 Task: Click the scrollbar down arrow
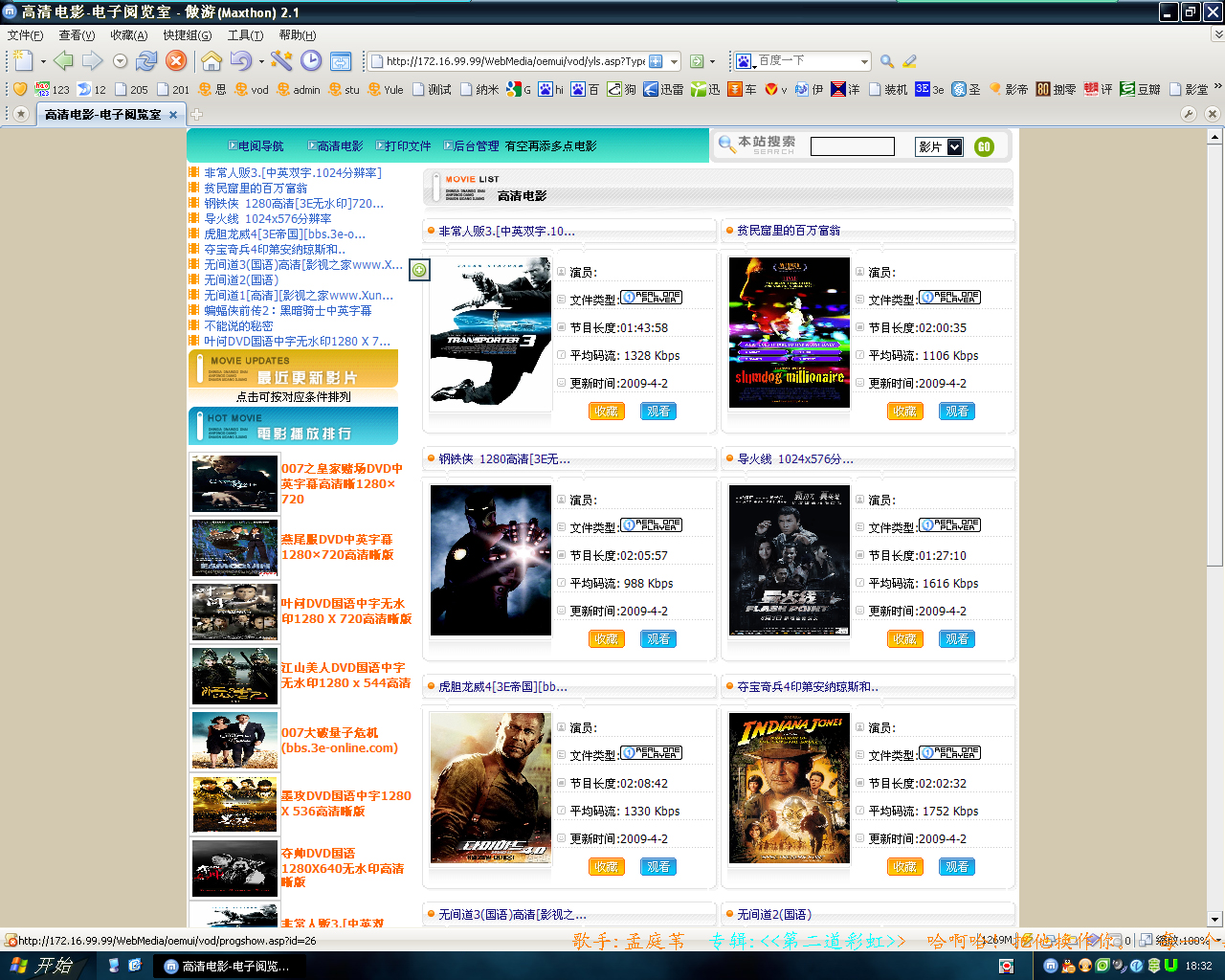[x=1214, y=919]
